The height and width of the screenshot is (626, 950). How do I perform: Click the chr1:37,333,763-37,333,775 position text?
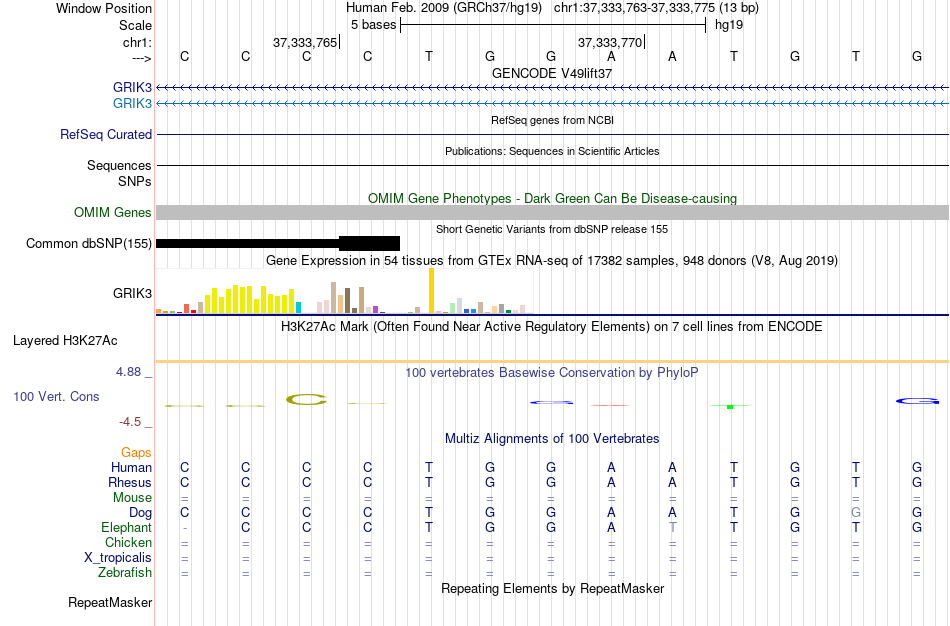click(x=656, y=8)
